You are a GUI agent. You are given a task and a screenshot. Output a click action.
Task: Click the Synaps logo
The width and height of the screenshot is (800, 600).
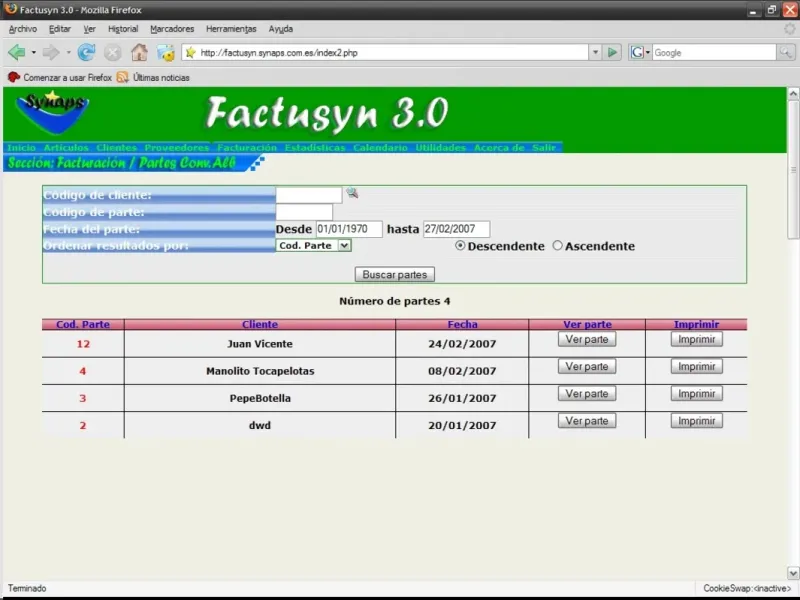[53, 112]
